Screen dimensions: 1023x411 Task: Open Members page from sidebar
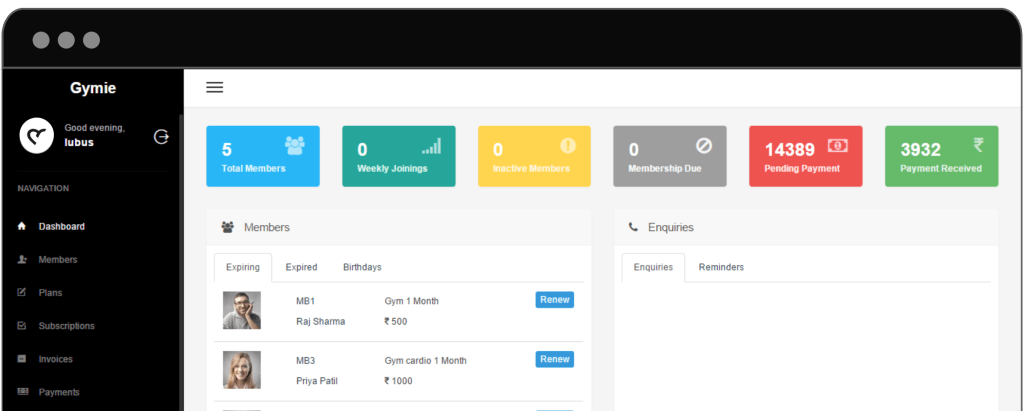57,260
